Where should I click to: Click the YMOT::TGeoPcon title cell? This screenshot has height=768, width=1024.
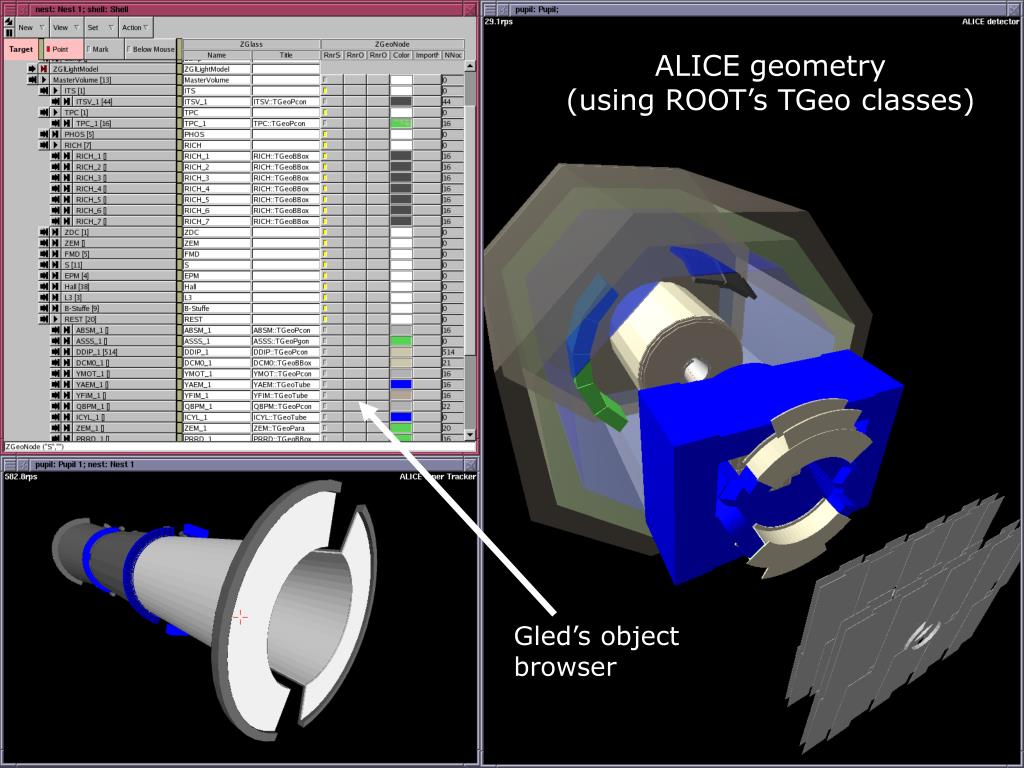(286, 374)
